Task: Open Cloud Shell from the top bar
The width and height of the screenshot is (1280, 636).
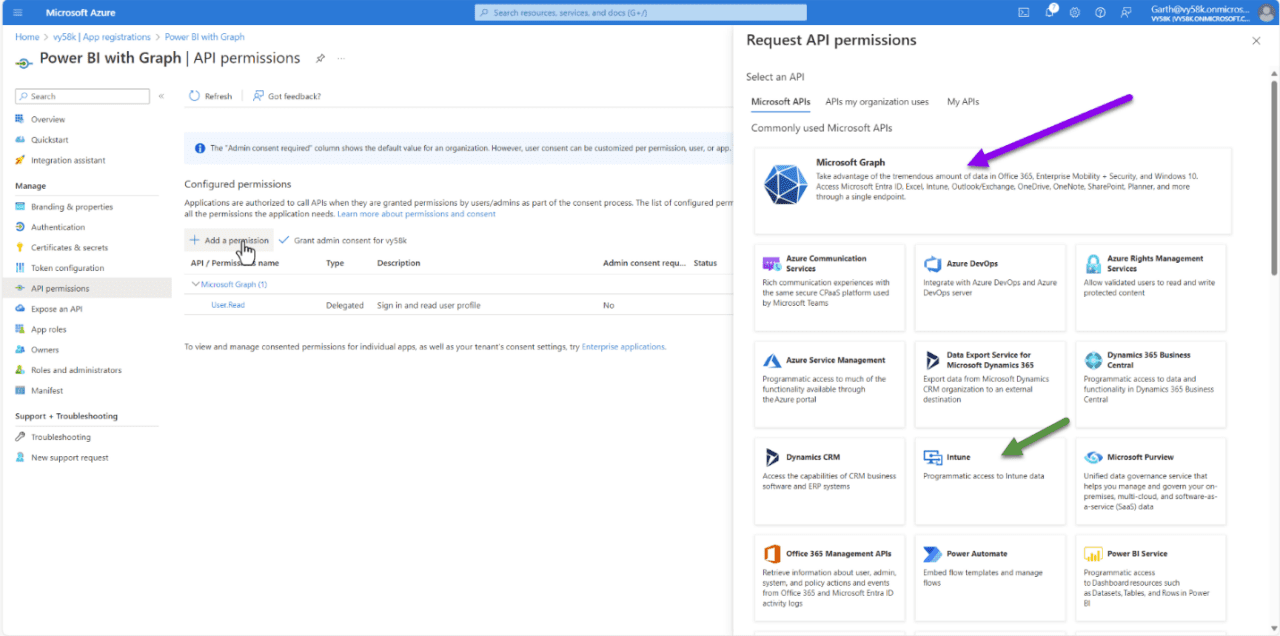Action: click(1022, 12)
